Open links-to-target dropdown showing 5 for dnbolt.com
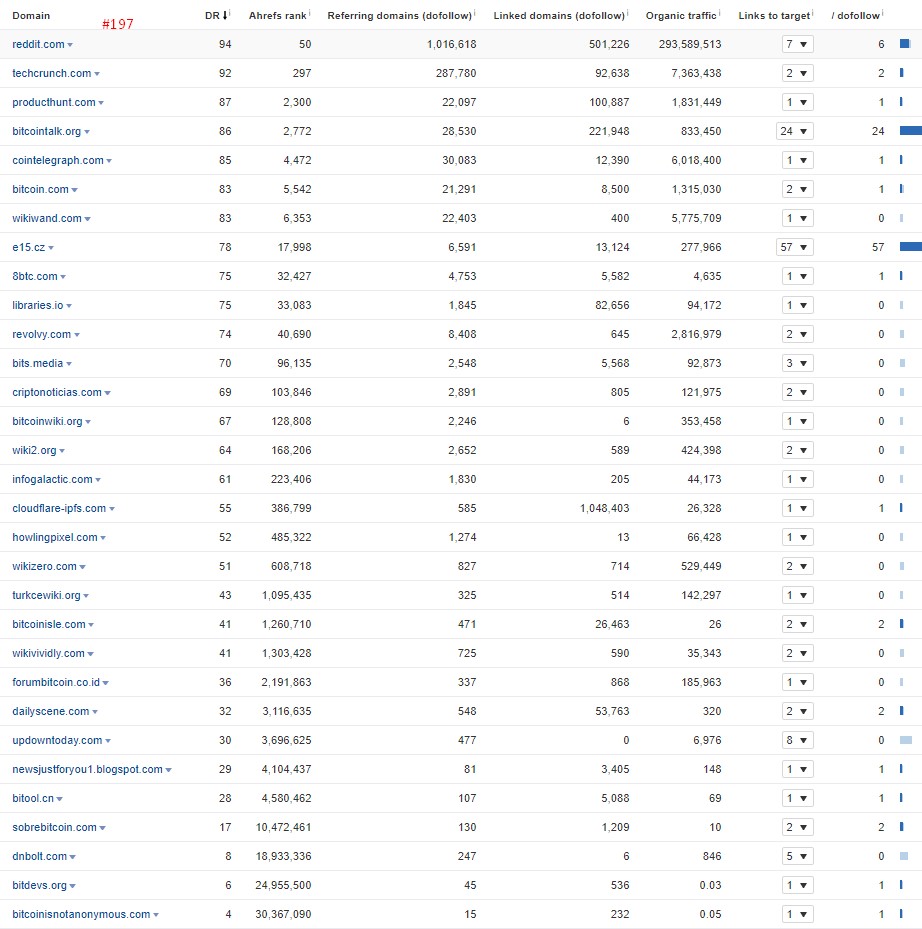 point(798,857)
